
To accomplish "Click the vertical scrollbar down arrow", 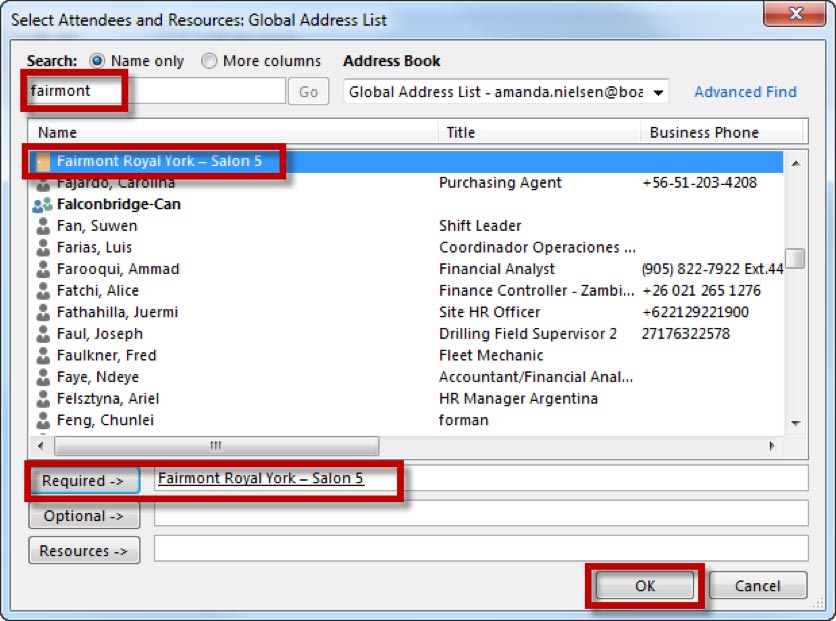I will tap(795, 423).
